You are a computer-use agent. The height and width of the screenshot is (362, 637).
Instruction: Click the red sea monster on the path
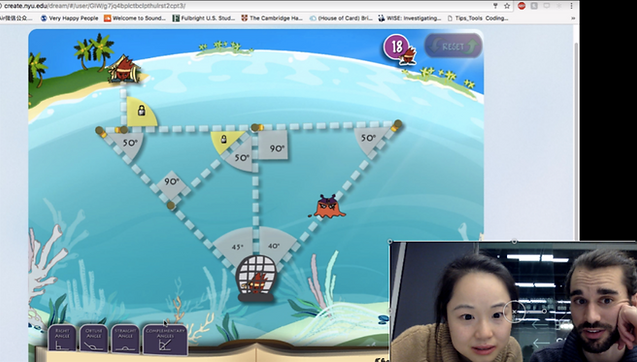329,207
